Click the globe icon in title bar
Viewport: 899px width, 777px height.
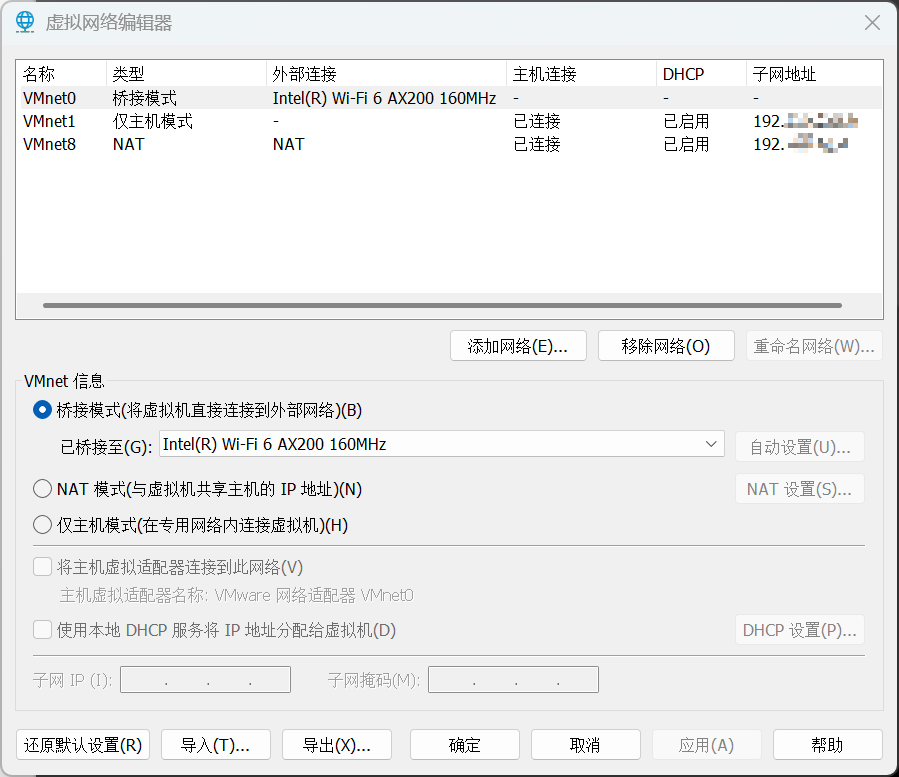(x=25, y=22)
